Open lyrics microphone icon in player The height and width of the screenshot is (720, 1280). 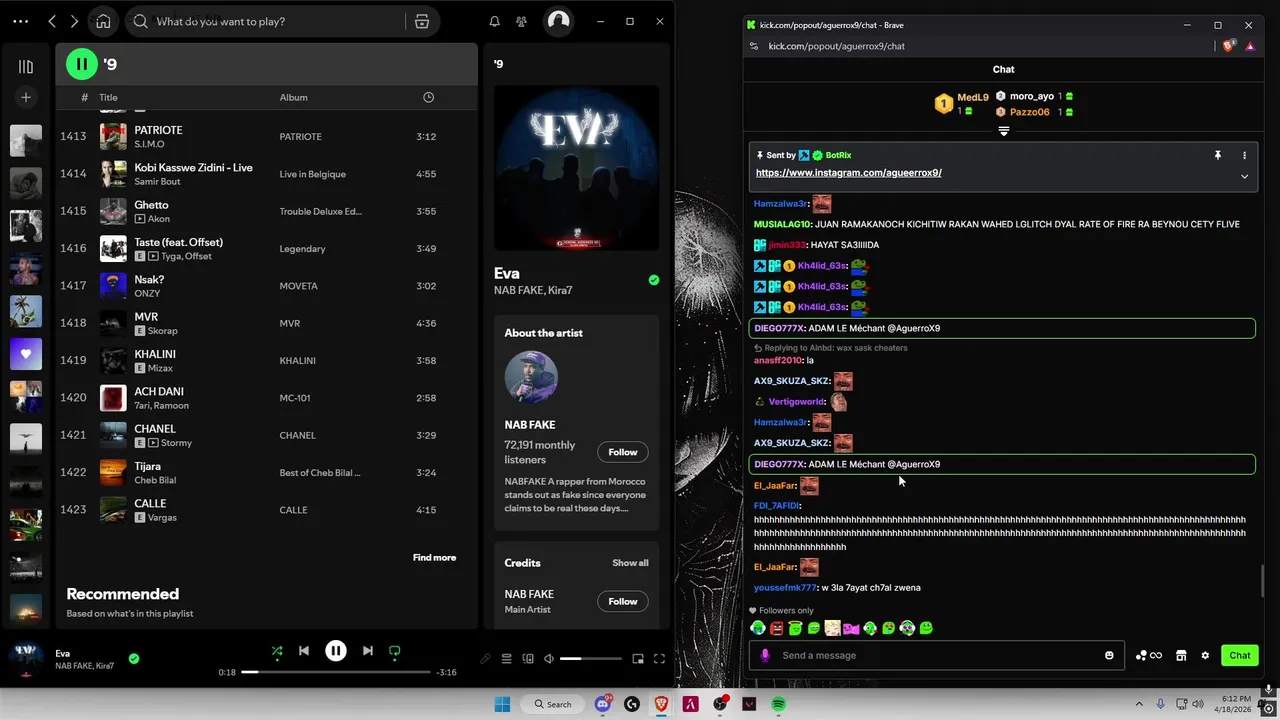pyautogui.click(x=485, y=659)
